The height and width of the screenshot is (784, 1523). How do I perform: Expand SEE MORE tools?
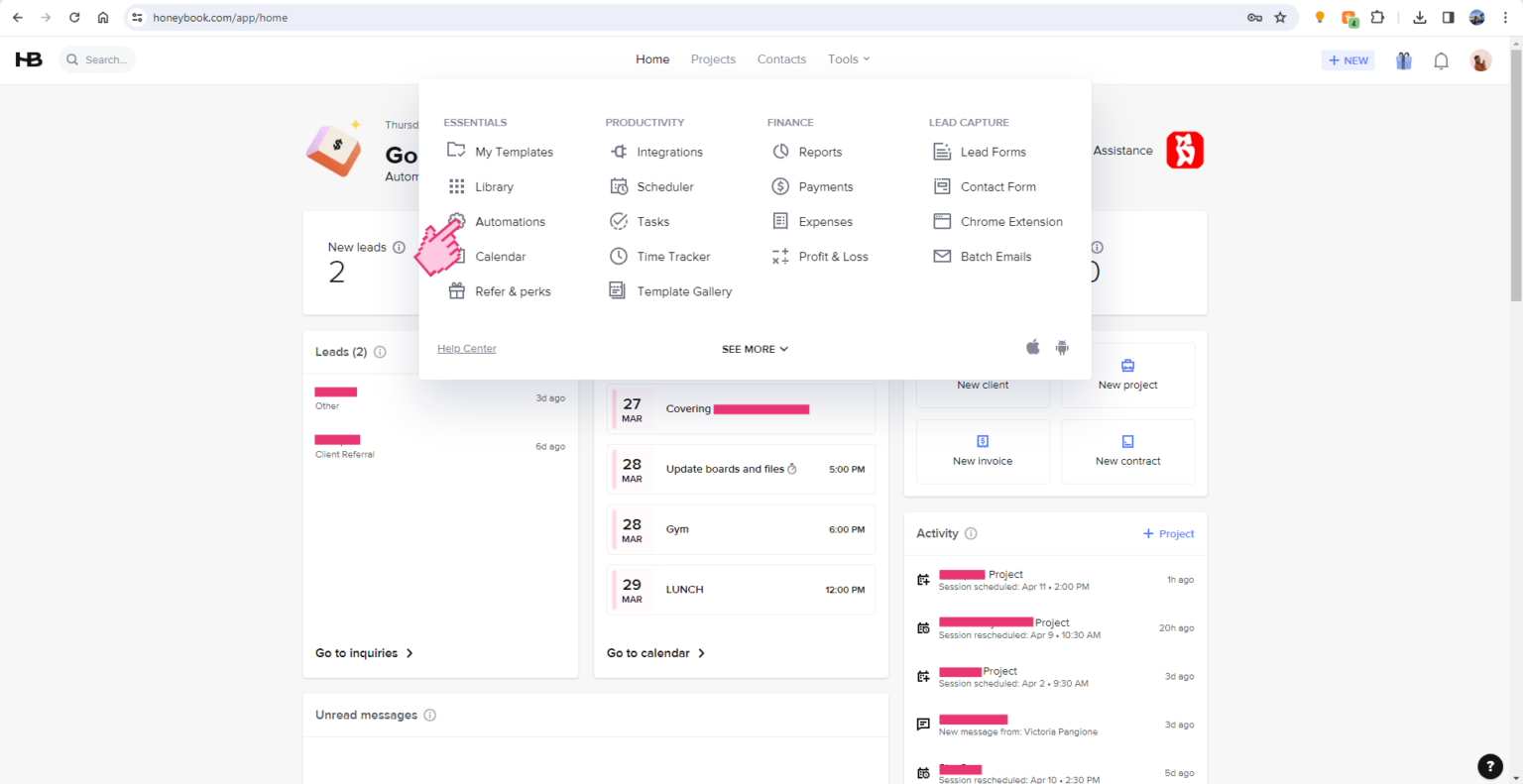755,349
